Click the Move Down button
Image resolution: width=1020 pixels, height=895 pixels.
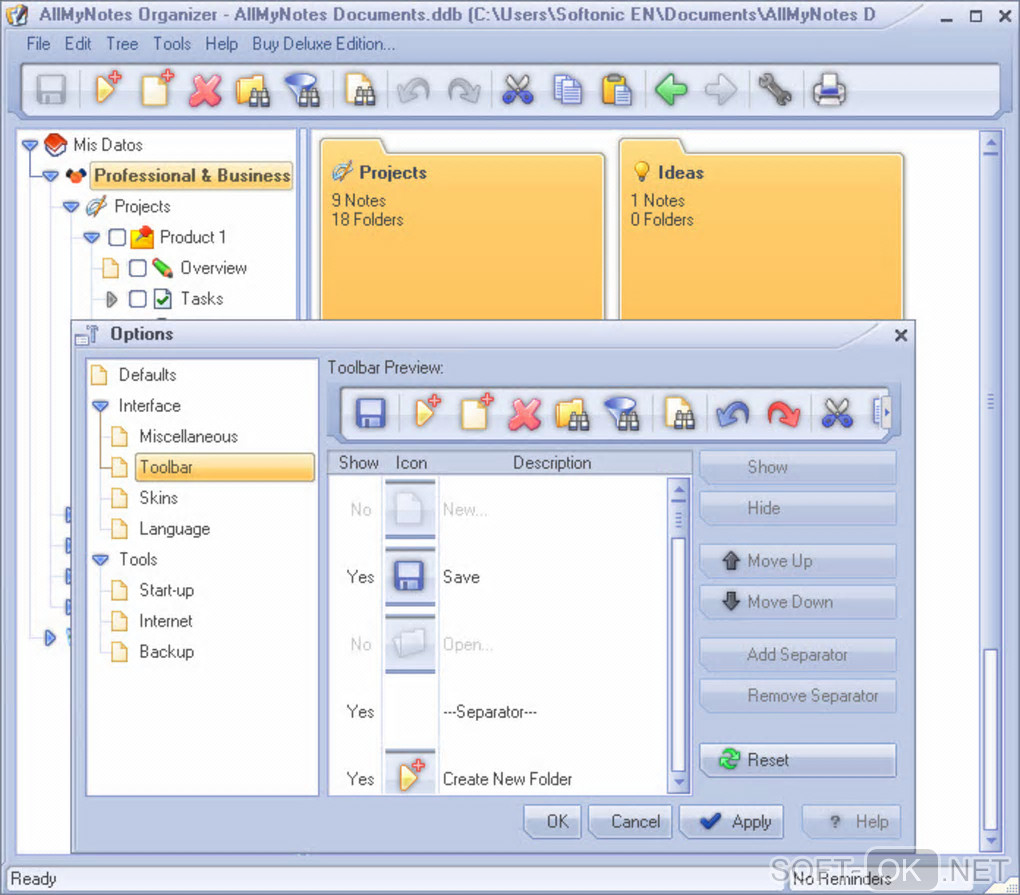tap(798, 602)
